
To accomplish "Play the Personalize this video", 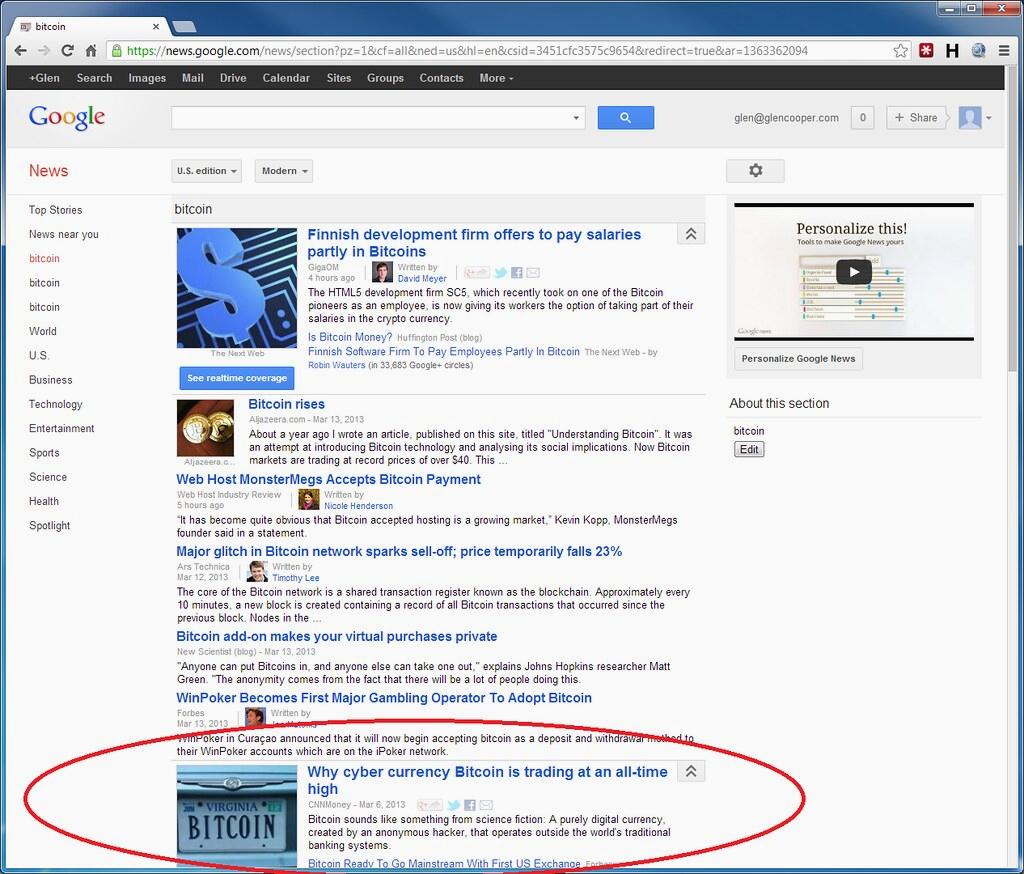I will pos(854,272).
